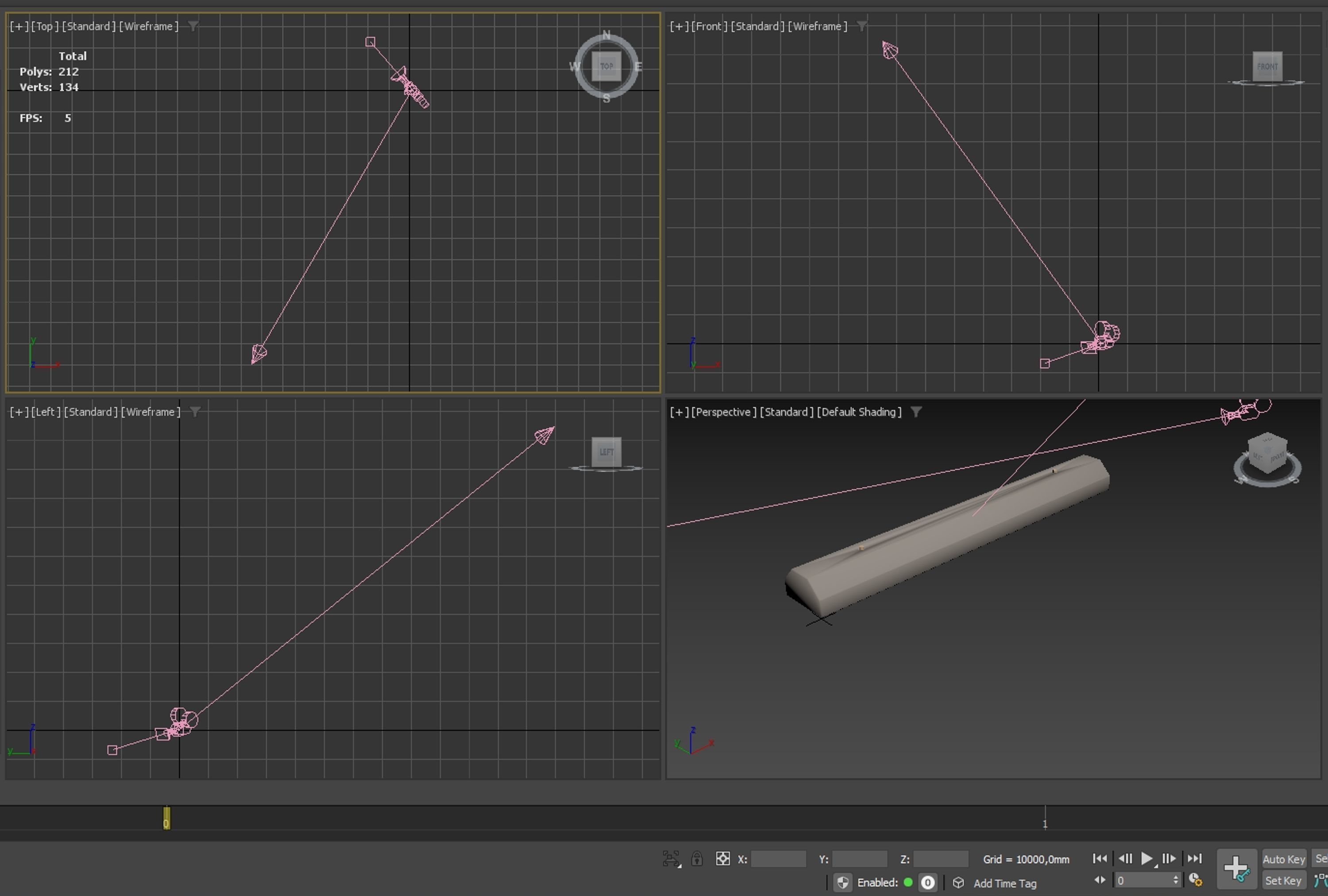Click the X coordinate input field
Screen dimensions: 1328x896
point(778,859)
